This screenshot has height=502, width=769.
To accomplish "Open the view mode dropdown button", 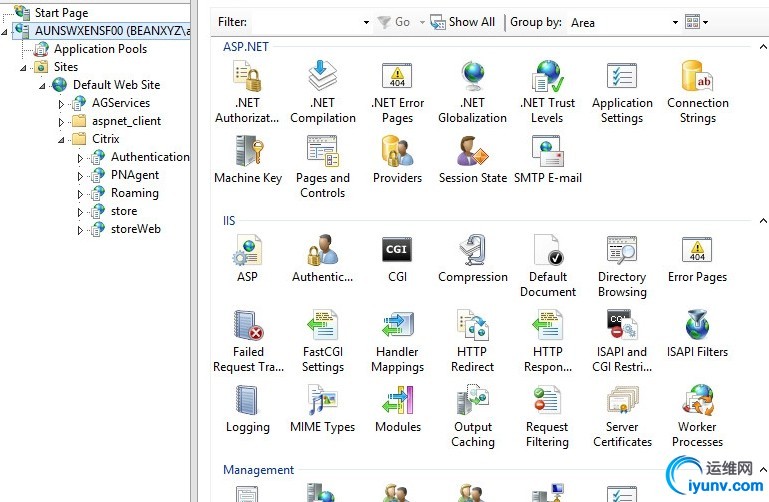I will pos(696,22).
